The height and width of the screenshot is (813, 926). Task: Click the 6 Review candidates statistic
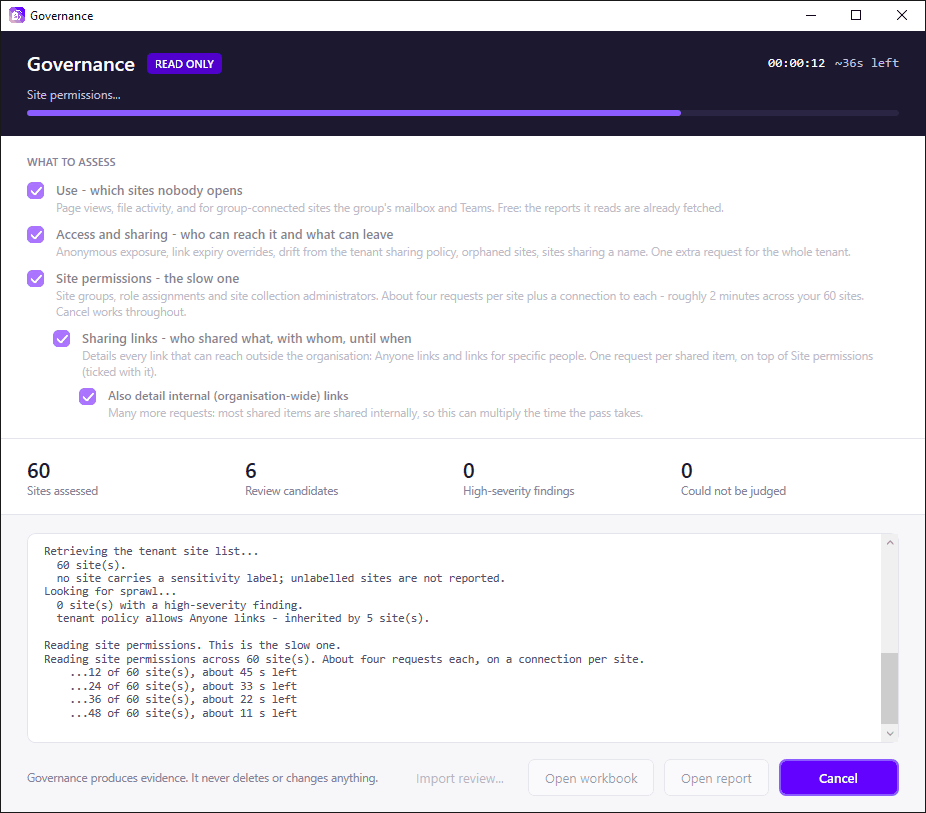coord(292,479)
